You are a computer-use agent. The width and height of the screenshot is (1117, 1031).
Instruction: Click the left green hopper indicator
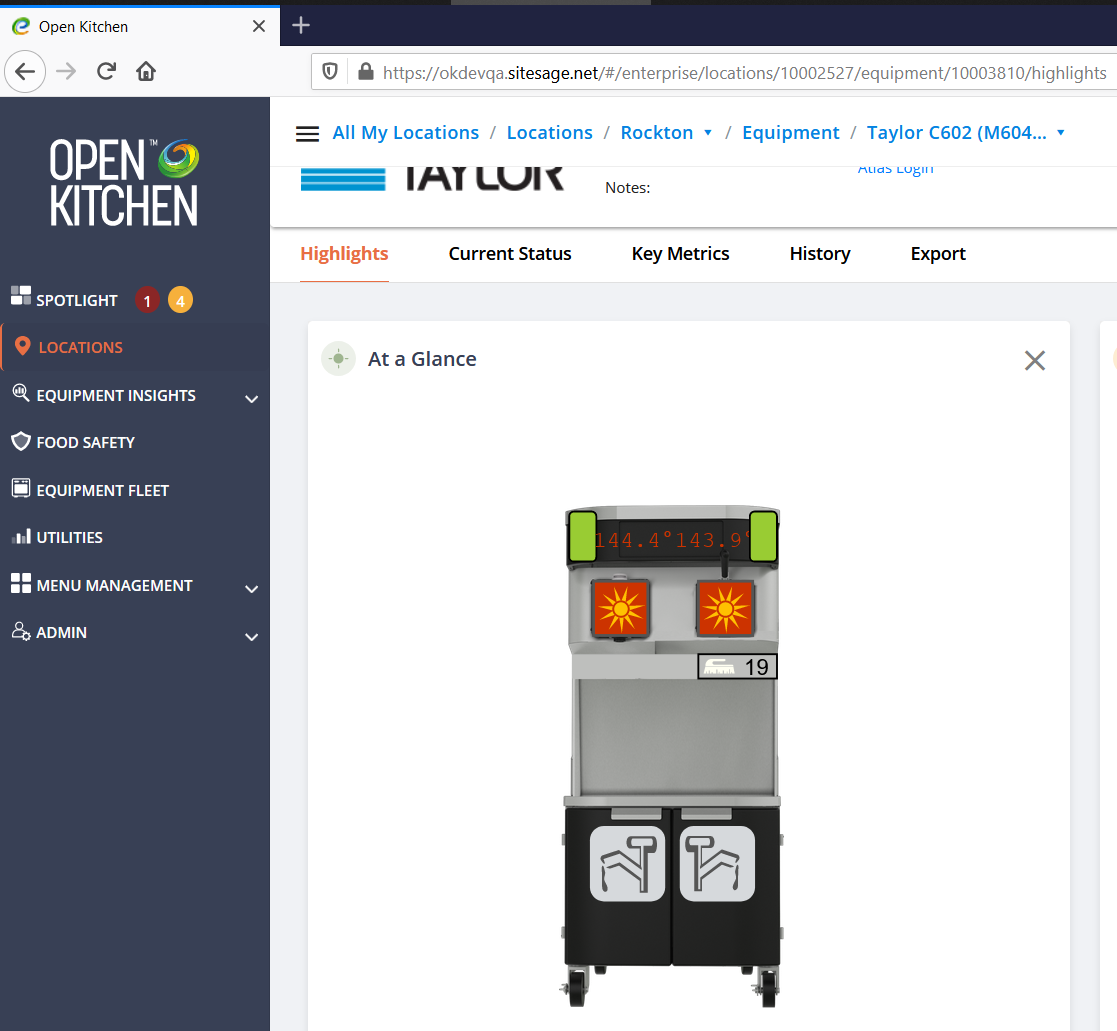[582, 536]
